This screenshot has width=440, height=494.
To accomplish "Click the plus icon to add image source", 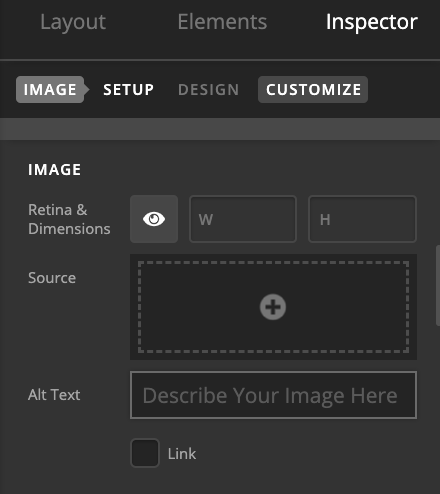I will click(x=273, y=307).
